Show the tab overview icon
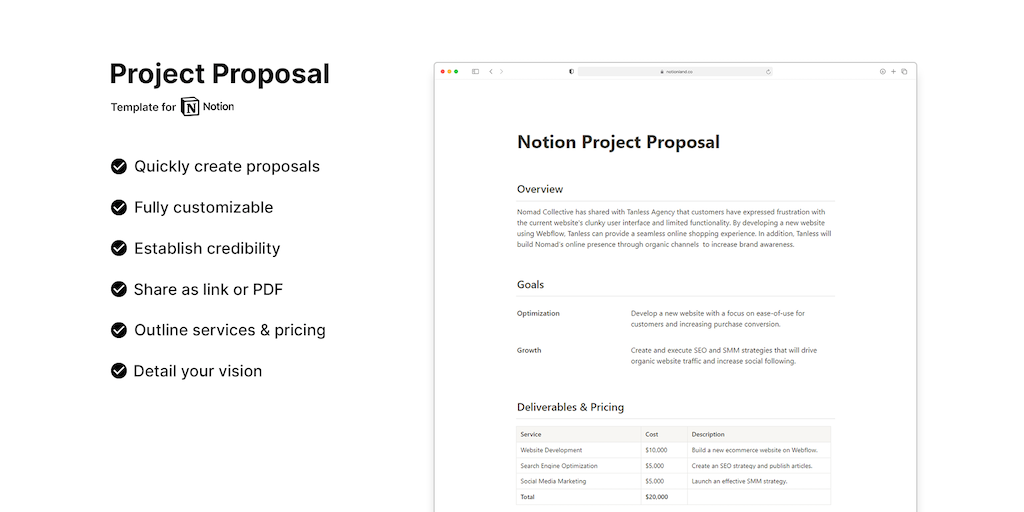Viewport: 1024px width, 512px height. [904, 72]
